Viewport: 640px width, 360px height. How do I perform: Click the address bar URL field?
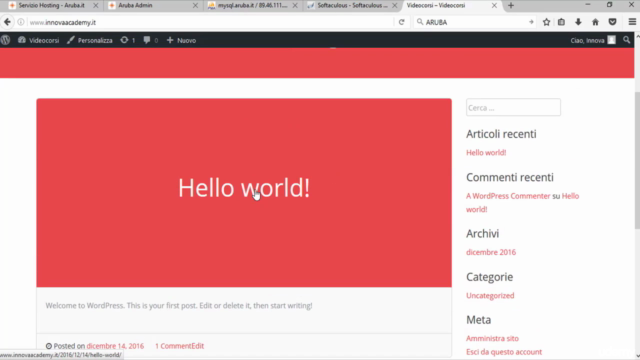210,22
